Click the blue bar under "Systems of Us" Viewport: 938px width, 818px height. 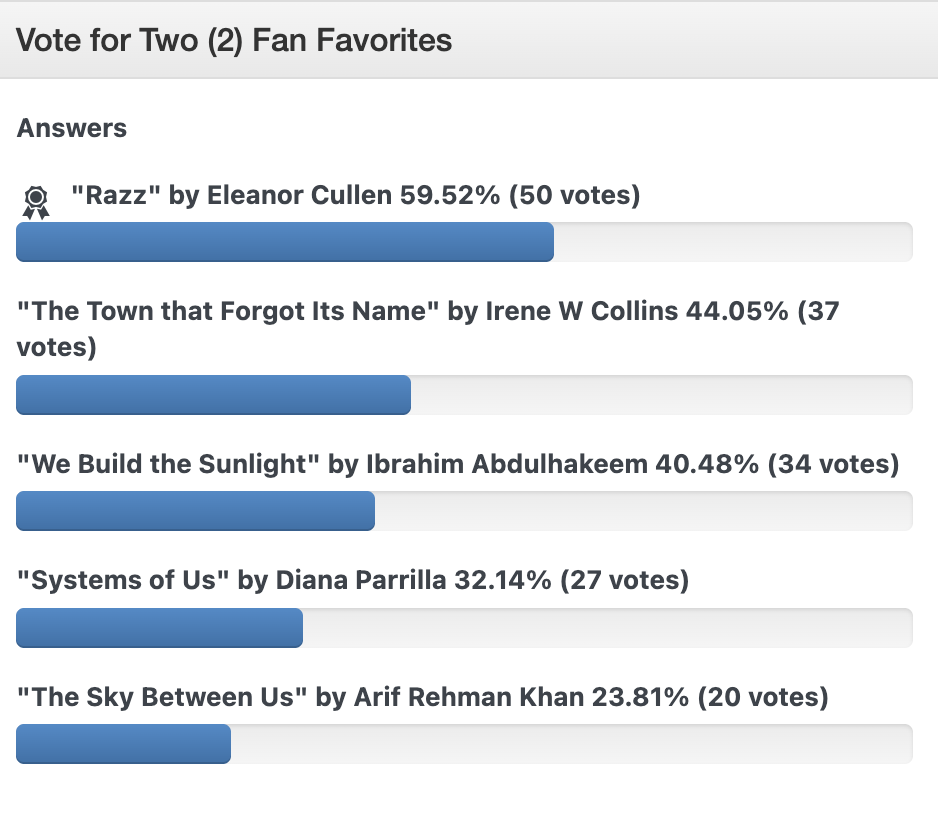coord(159,627)
